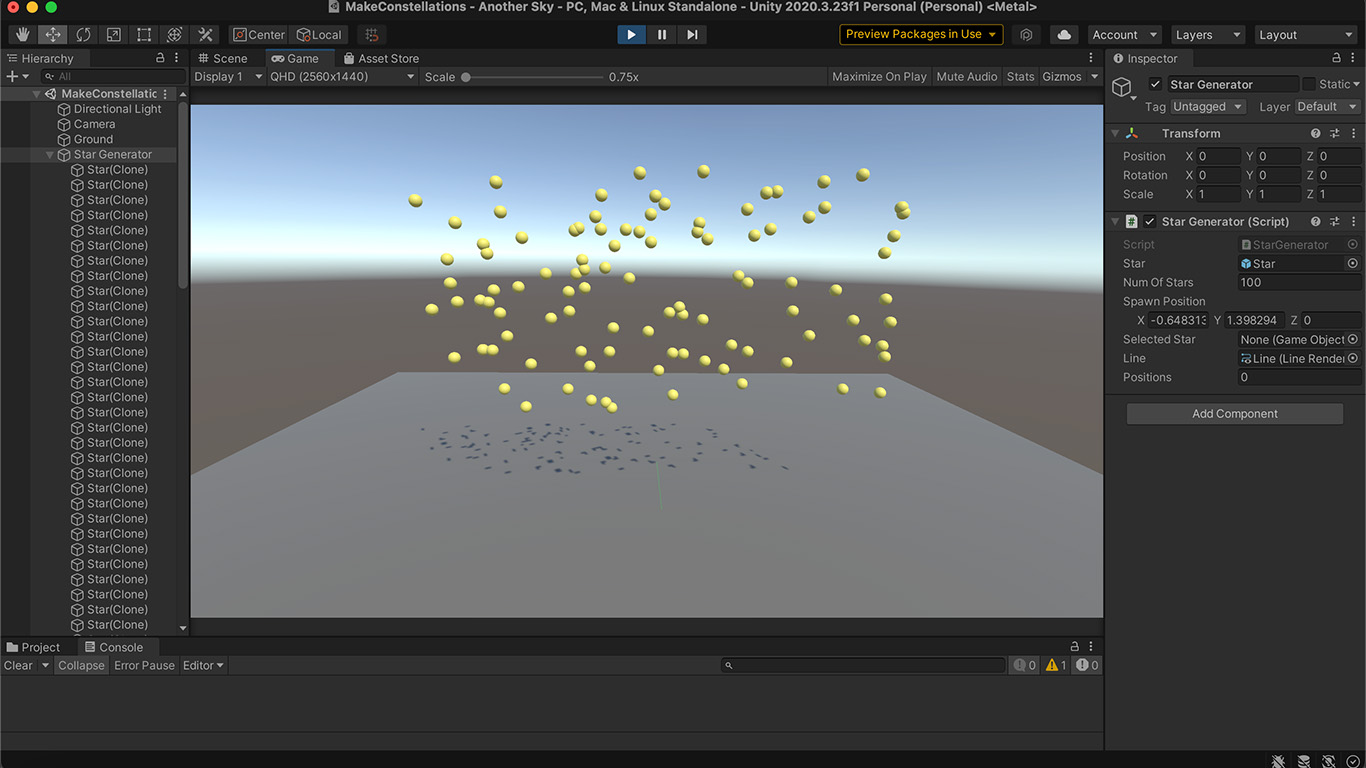Viewport: 1366px width, 768px height.
Task: Click Maximize On Play button
Action: point(879,77)
